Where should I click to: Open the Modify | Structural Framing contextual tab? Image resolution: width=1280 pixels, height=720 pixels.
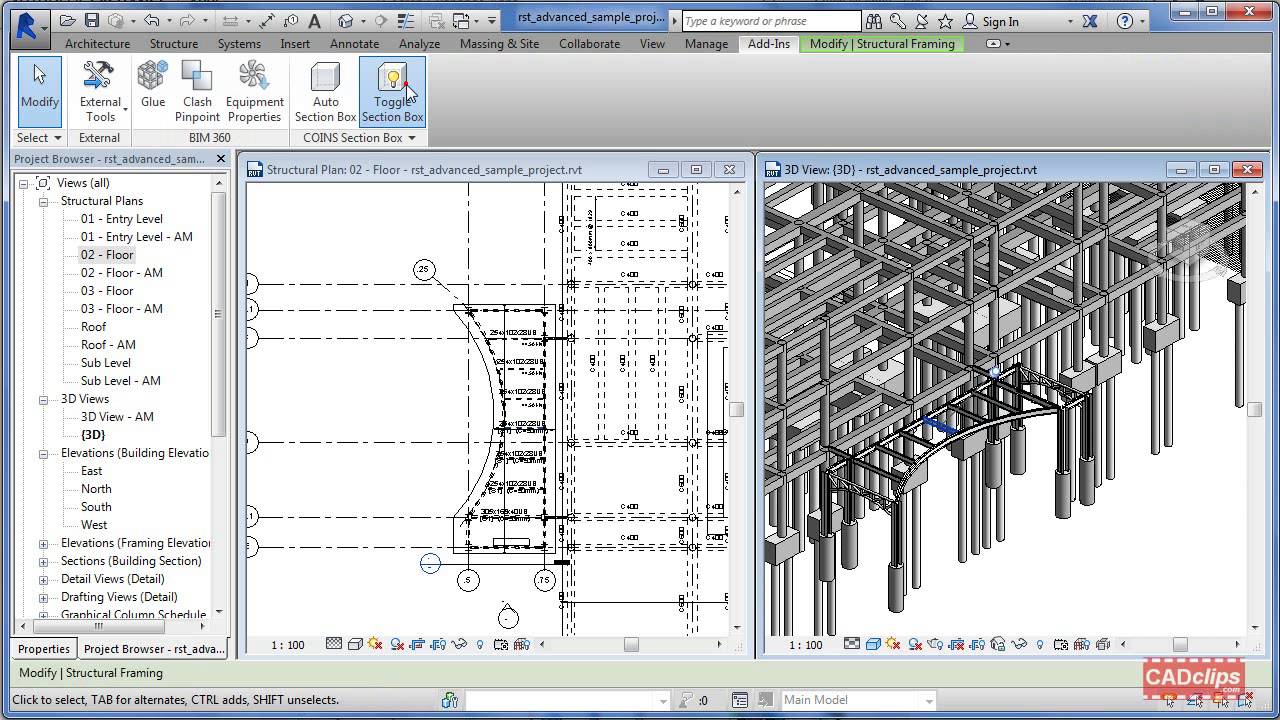[881, 44]
